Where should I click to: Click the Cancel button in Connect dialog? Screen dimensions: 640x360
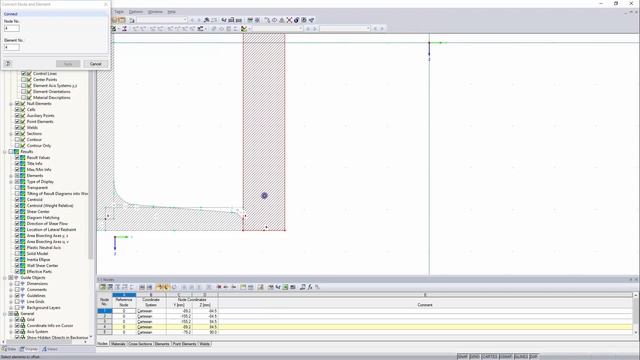click(x=96, y=64)
